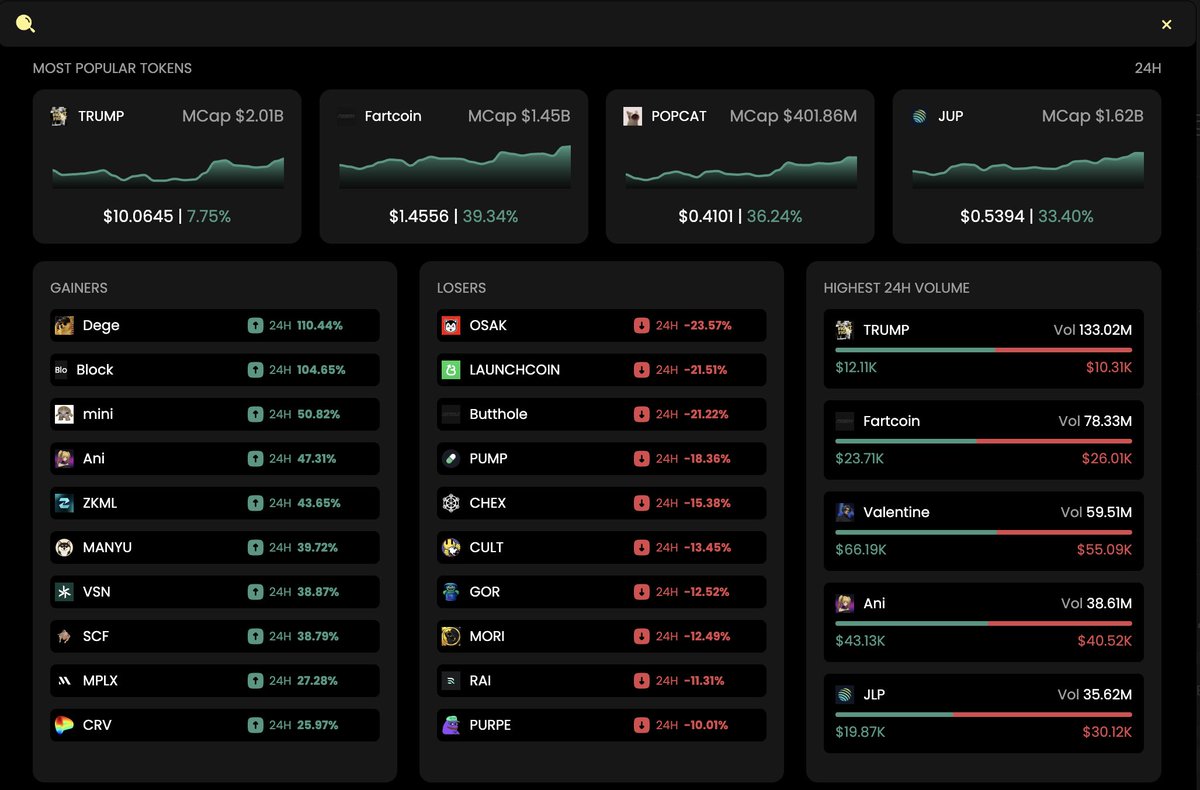Click into the search input field
Viewport: 1200px width, 790px height.
(598, 24)
